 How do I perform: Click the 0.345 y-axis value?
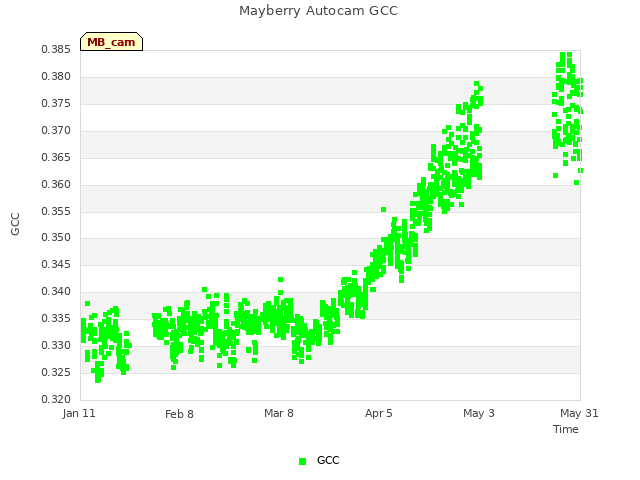pyautogui.click(x=56, y=264)
